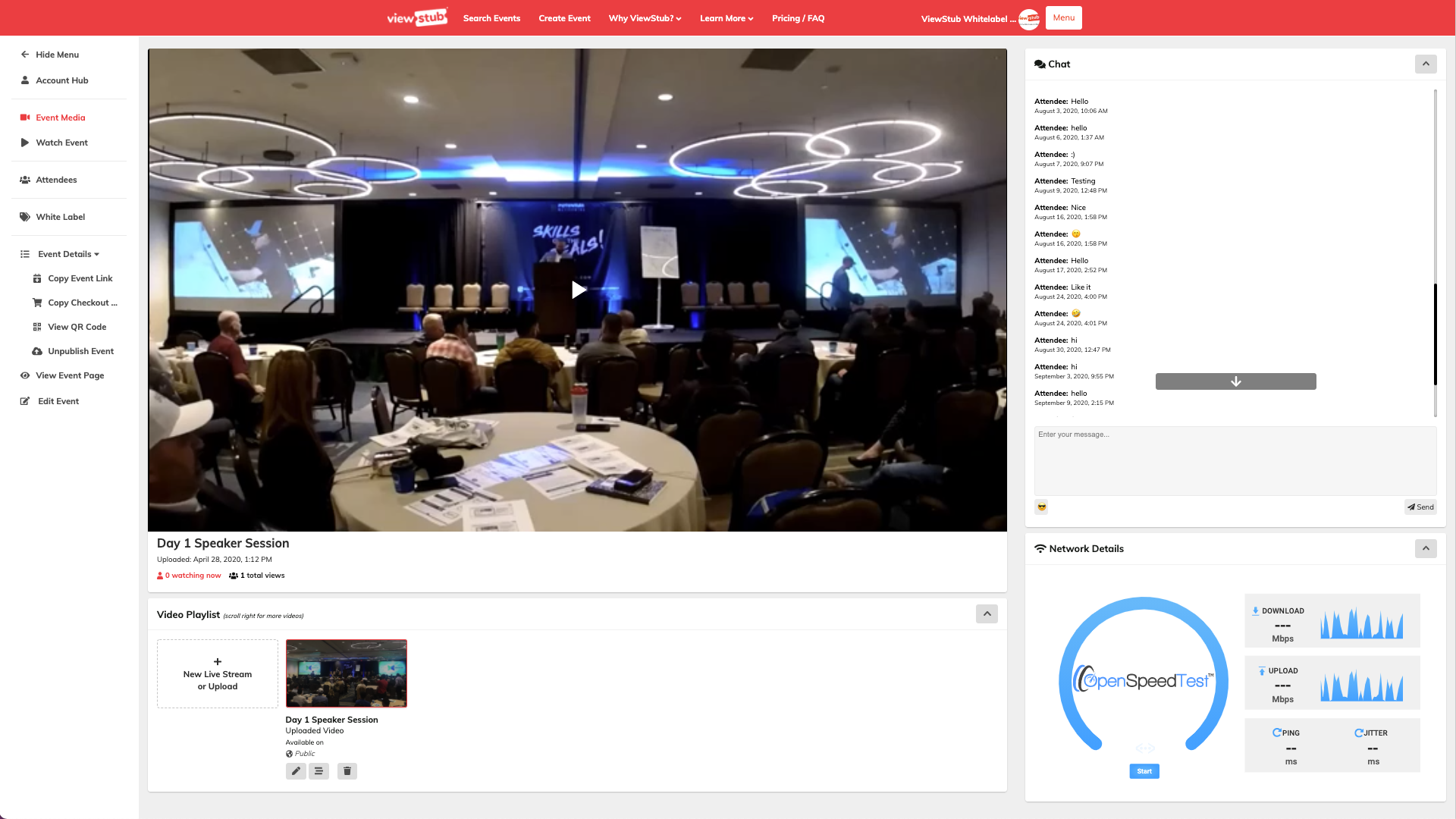Viewport: 1456px width, 819px height.
Task: Expand the Why ViewStub? dropdown
Action: (645, 18)
